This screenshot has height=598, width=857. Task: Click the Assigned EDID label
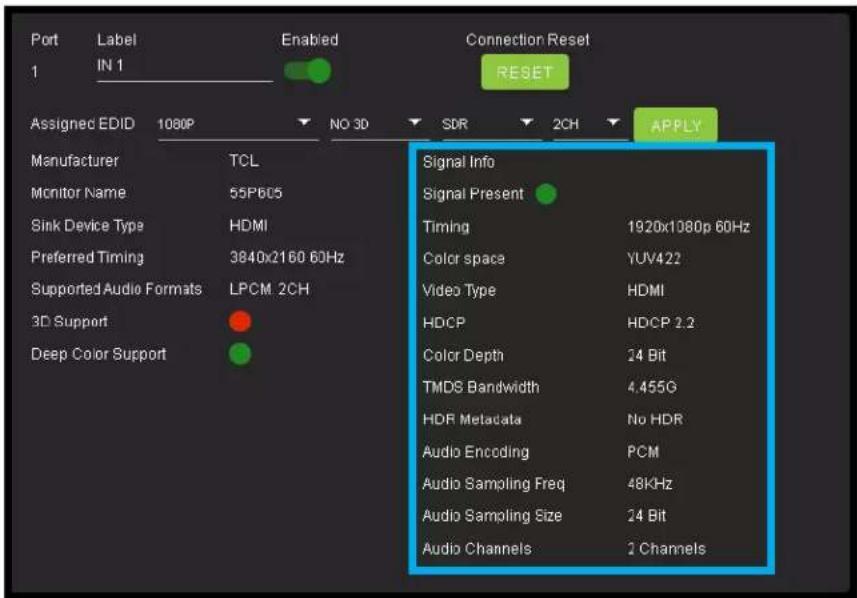click(x=83, y=124)
